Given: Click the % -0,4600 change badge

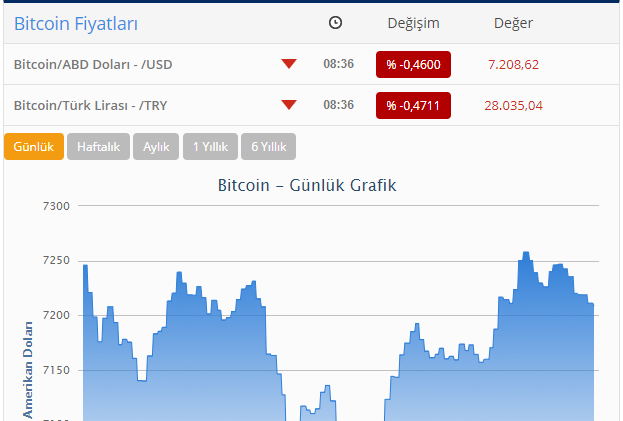Looking at the screenshot, I should 413,64.
